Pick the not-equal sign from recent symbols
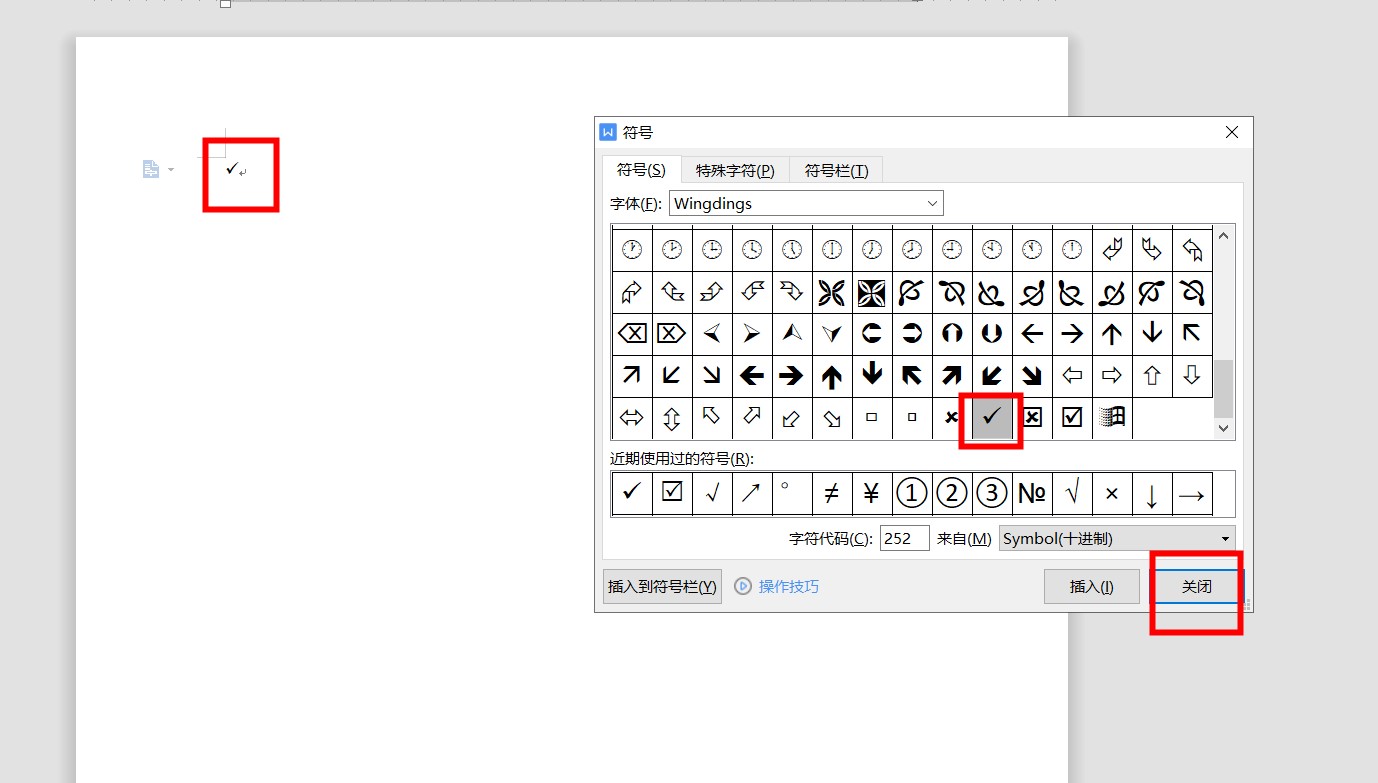 (x=831, y=493)
